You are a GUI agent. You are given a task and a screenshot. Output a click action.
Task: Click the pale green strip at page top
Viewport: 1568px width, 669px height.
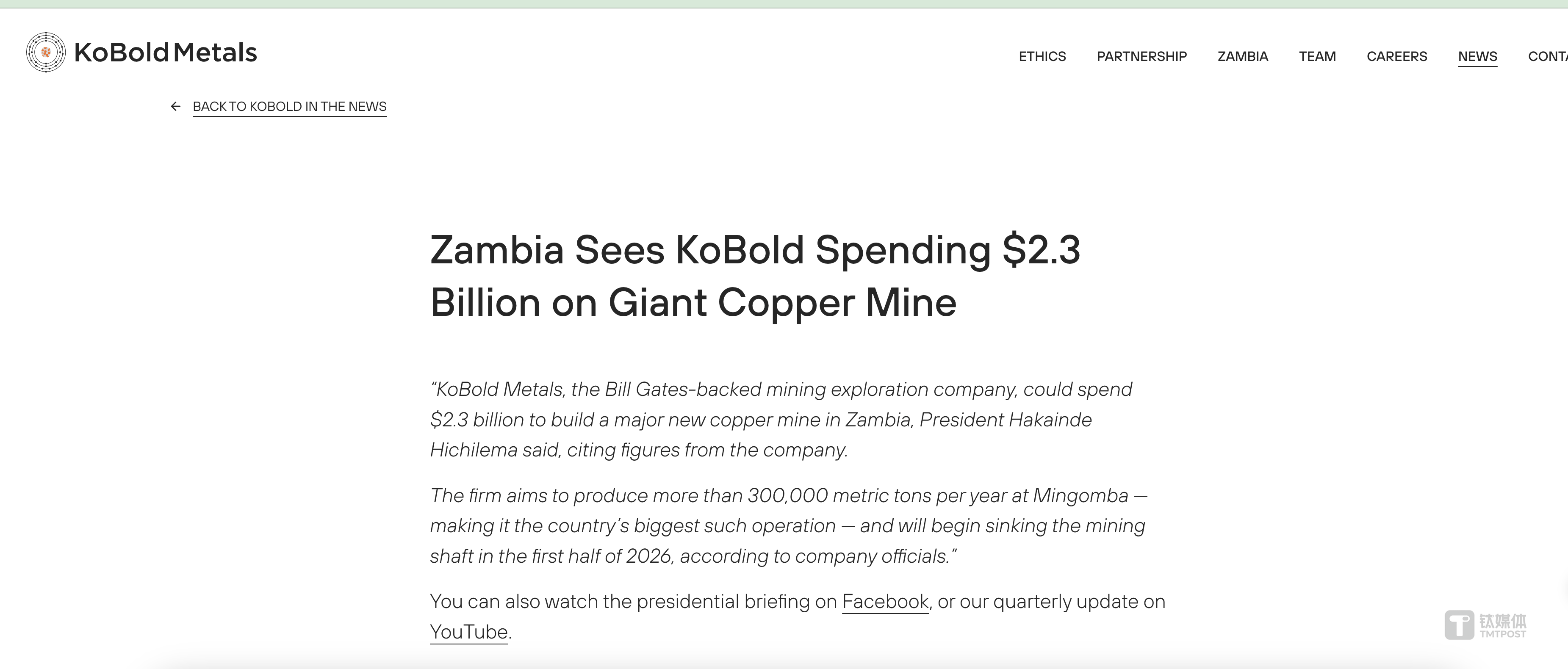[x=784, y=4]
